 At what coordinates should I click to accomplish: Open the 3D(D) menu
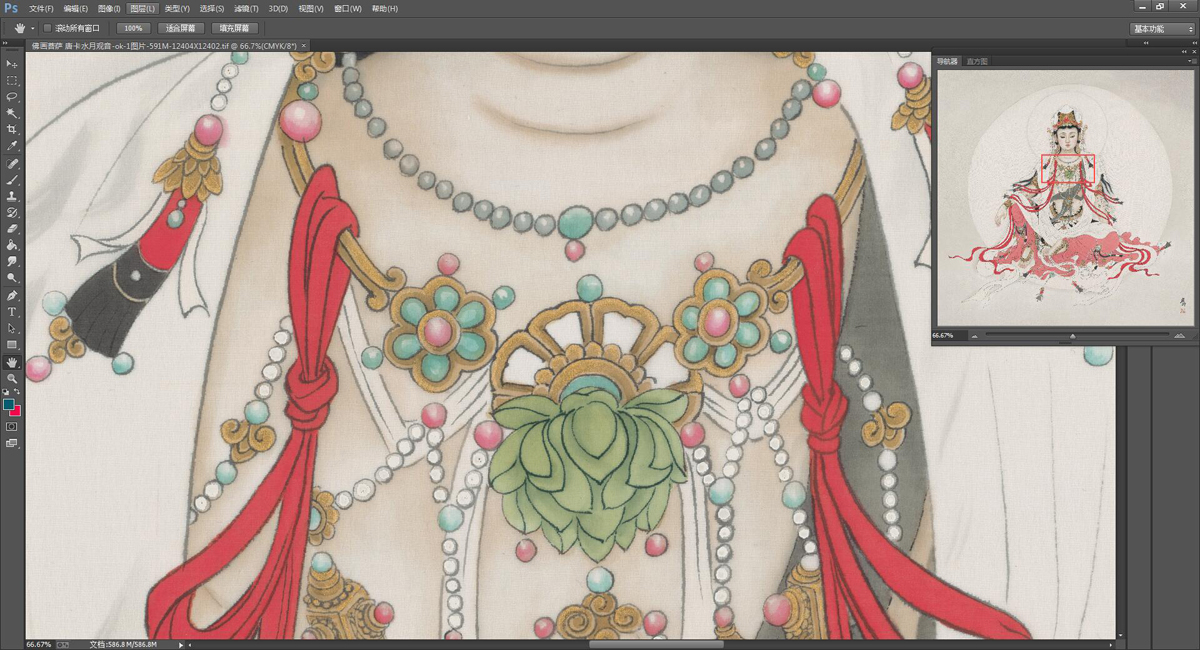[x=278, y=8]
